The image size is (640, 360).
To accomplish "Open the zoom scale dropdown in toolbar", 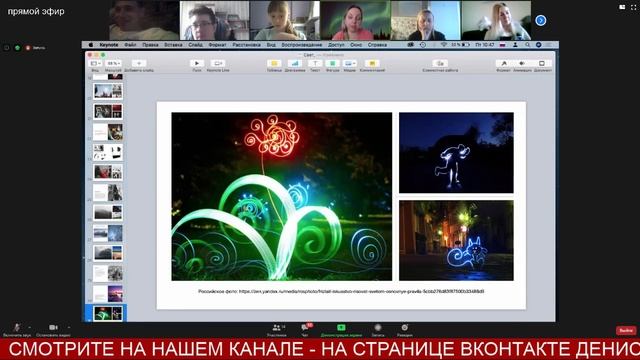I will (x=113, y=63).
